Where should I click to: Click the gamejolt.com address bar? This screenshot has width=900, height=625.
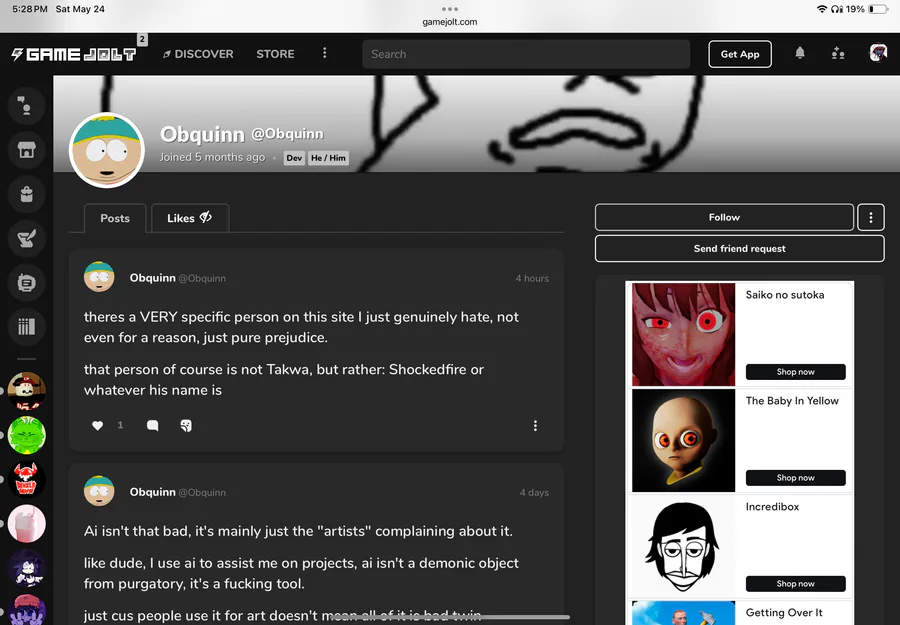tap(449, 22)
